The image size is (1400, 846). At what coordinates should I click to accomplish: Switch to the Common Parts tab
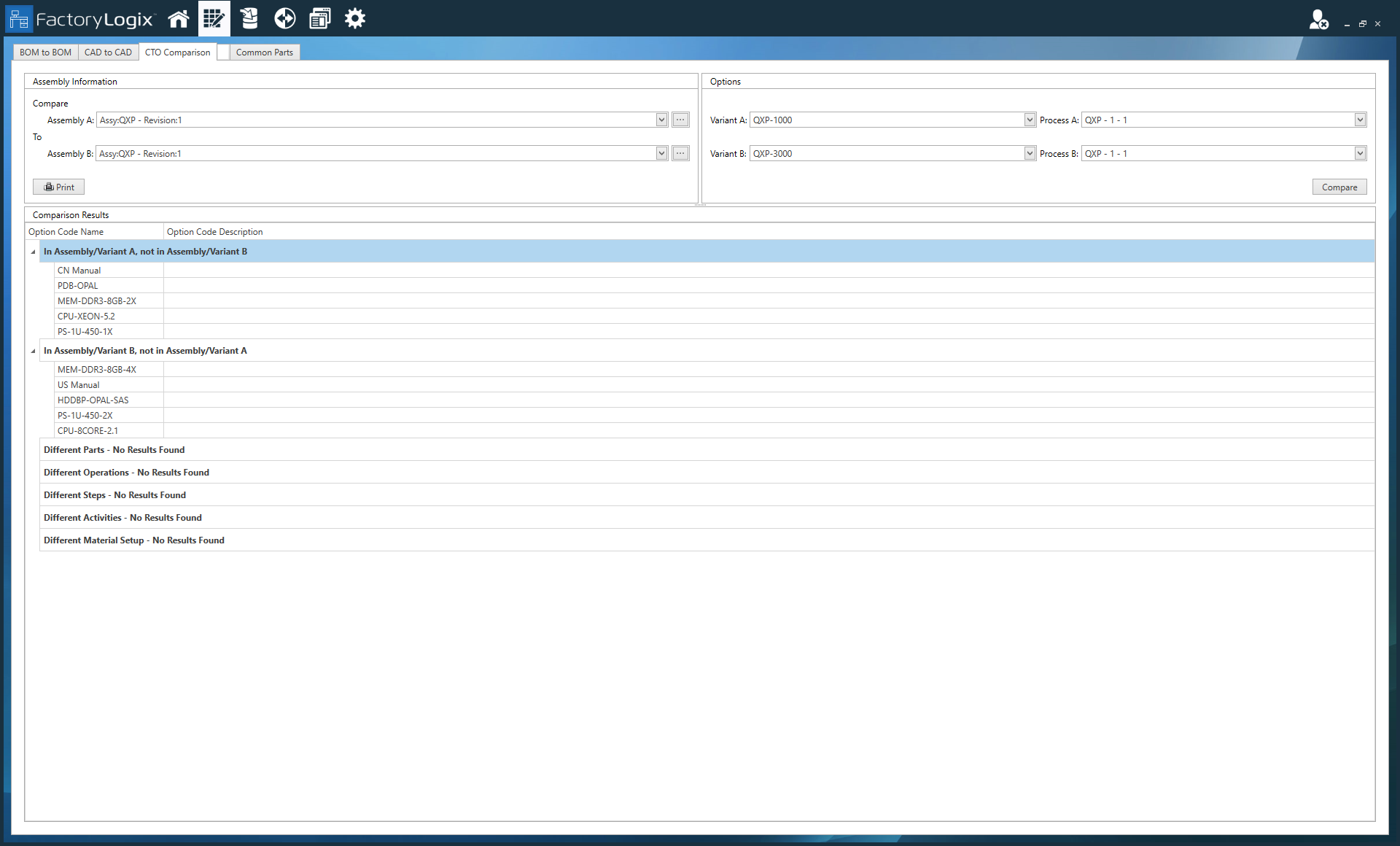[x=264, y=52]
